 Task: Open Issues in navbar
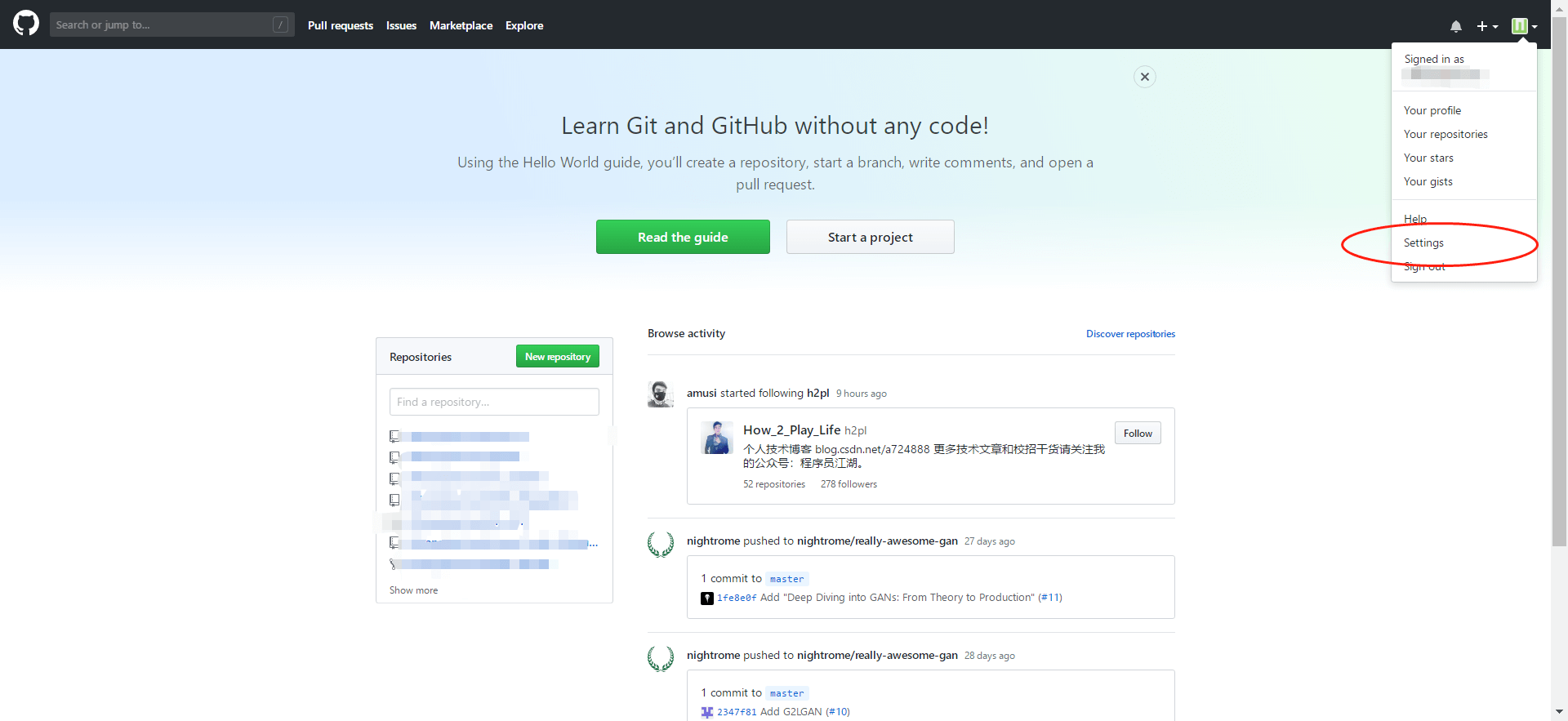click(401, 25)
